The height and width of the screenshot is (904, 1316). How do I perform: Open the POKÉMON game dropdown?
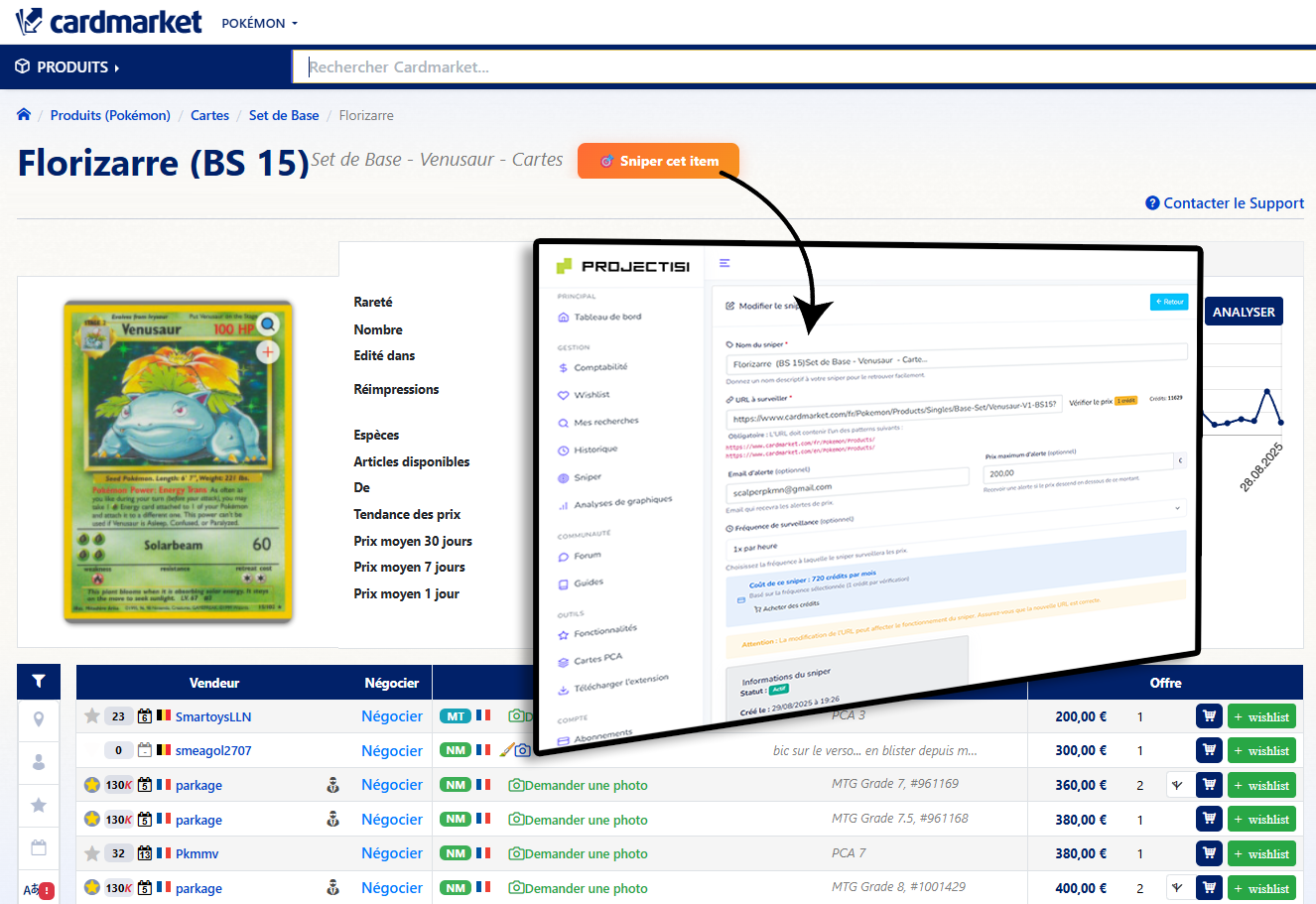(x=259, y=23)
